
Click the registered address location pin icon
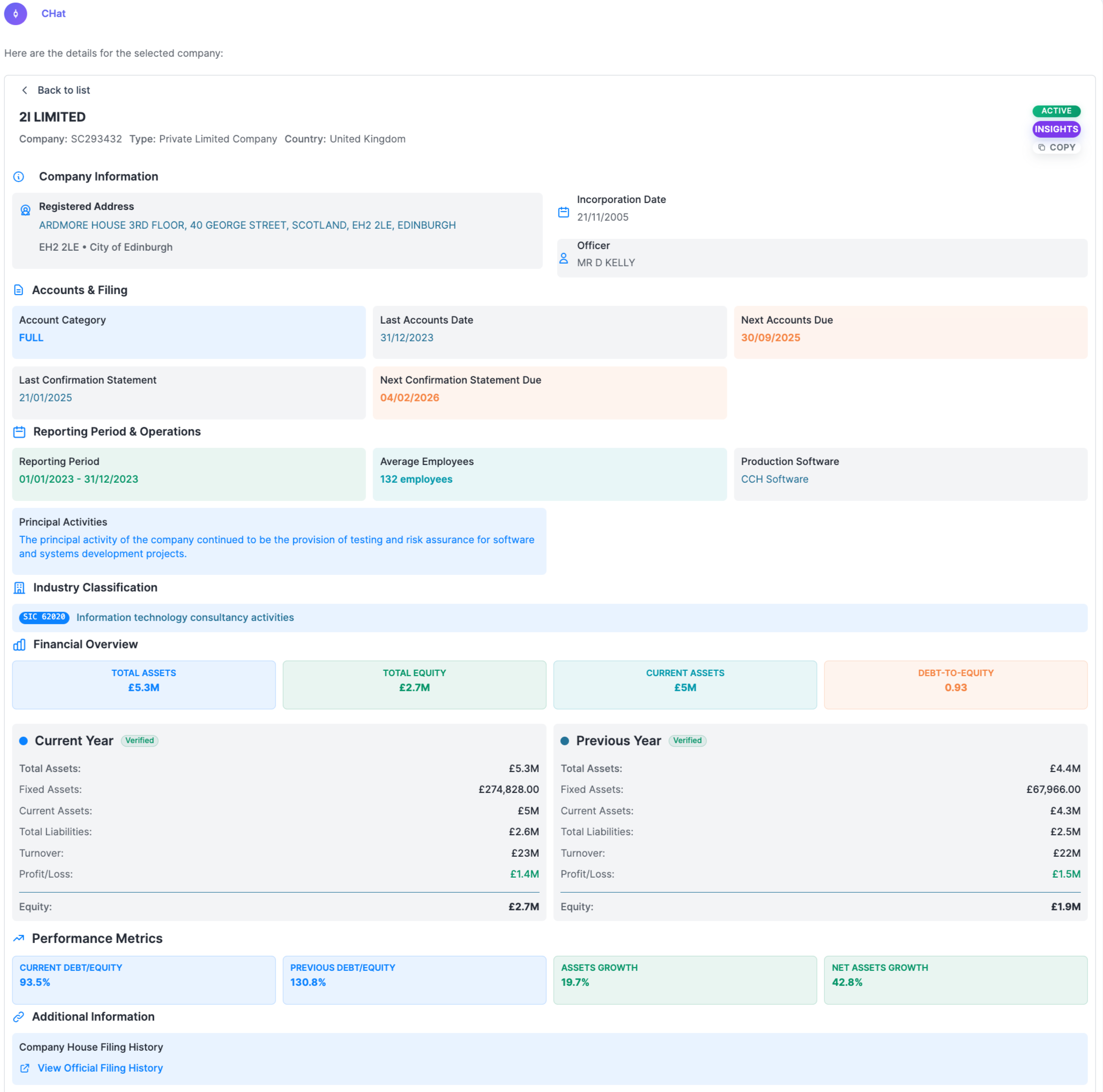26,211
